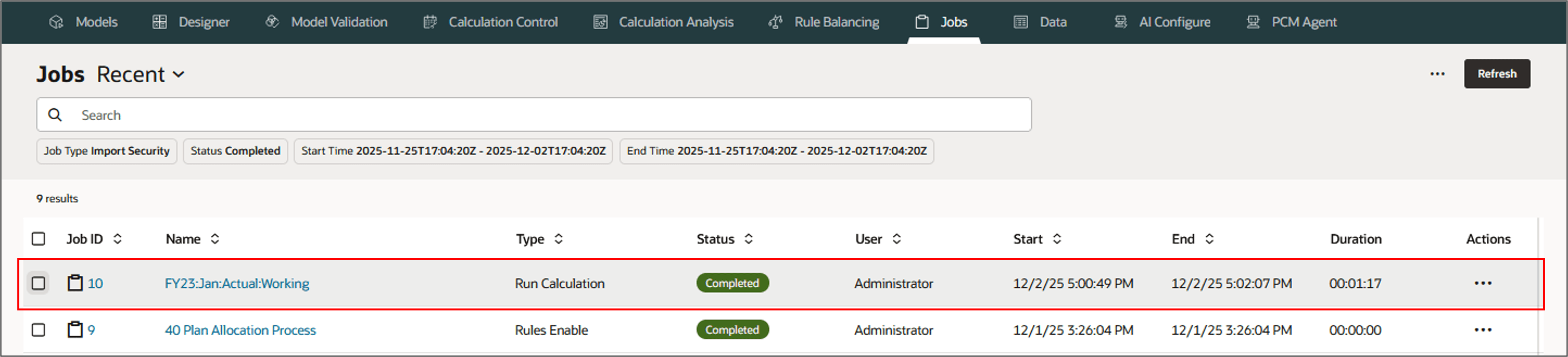1568x357 pixels.
Task: Toggle the select-all jobs checkbox
Action: pos(38,239)
